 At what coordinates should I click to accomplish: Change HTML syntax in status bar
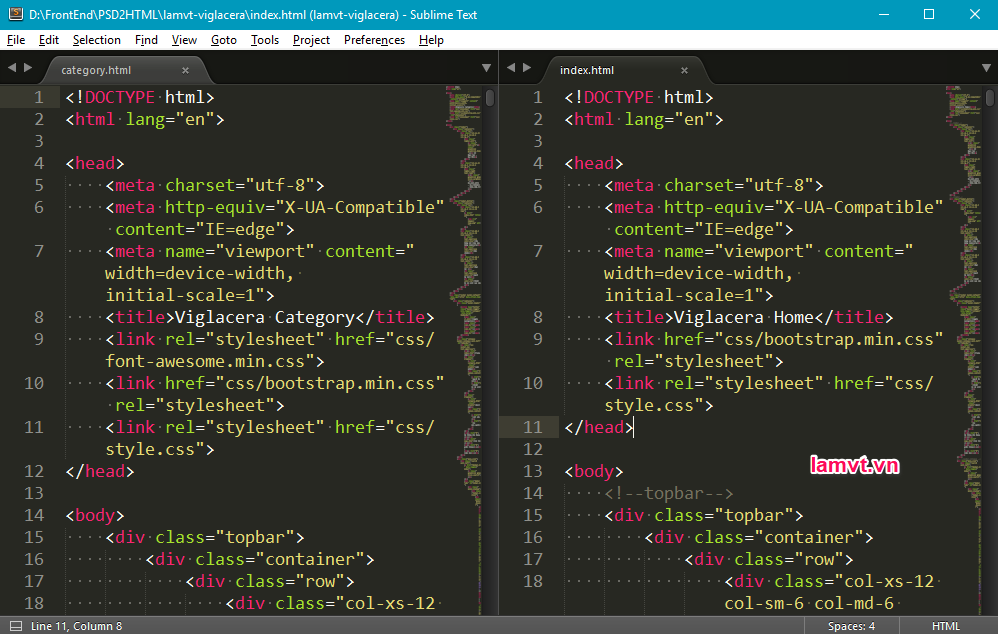click(x=945, y=626)
